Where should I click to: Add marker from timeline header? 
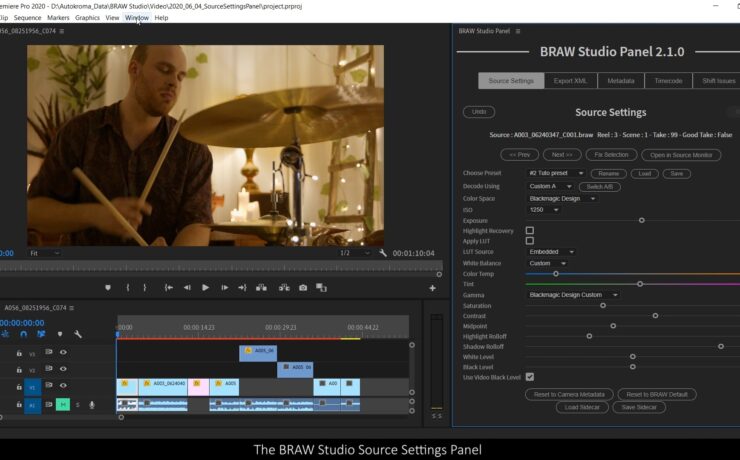pyautogui.click(x=60, y=334)
